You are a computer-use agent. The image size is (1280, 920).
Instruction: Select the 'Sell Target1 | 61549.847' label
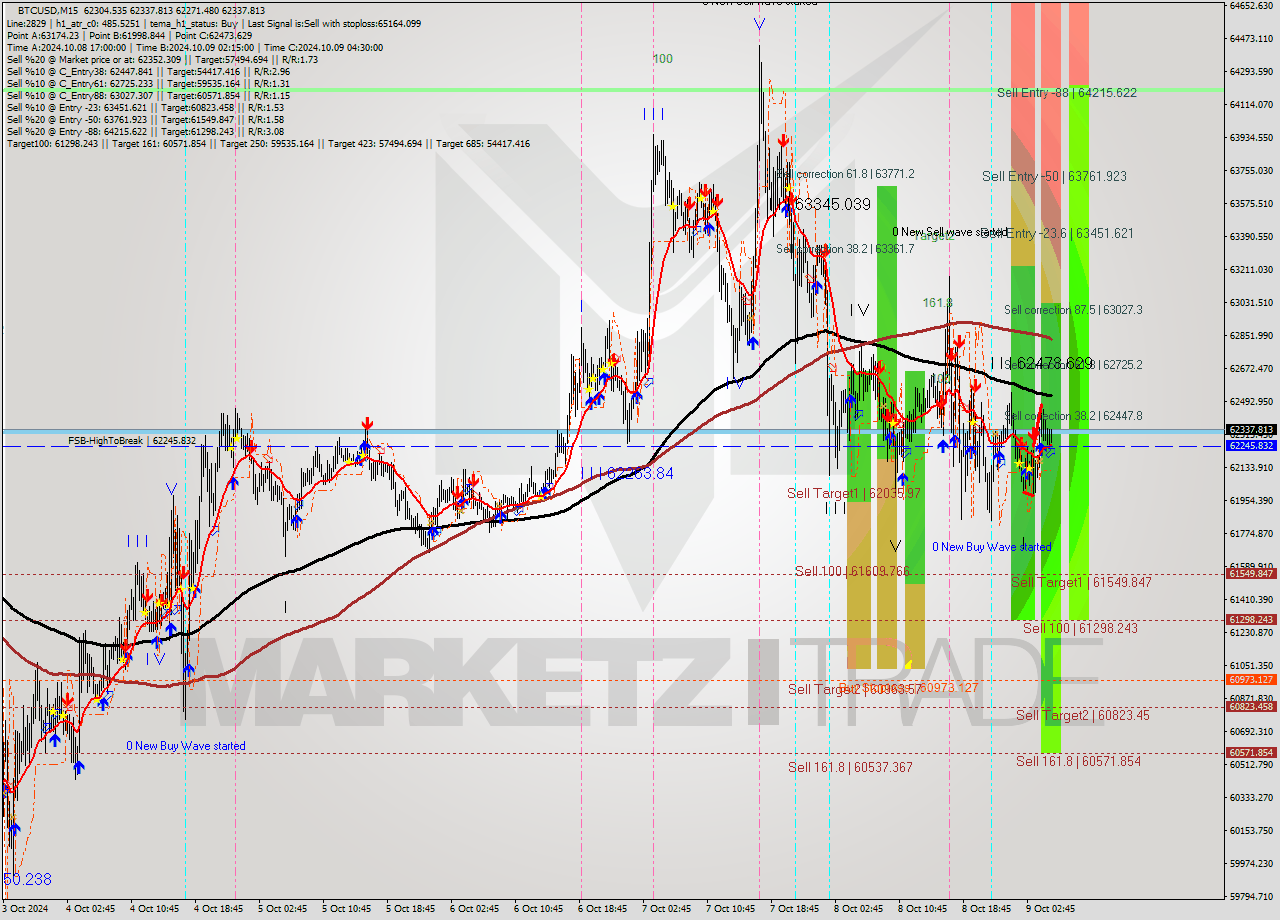1081,582
